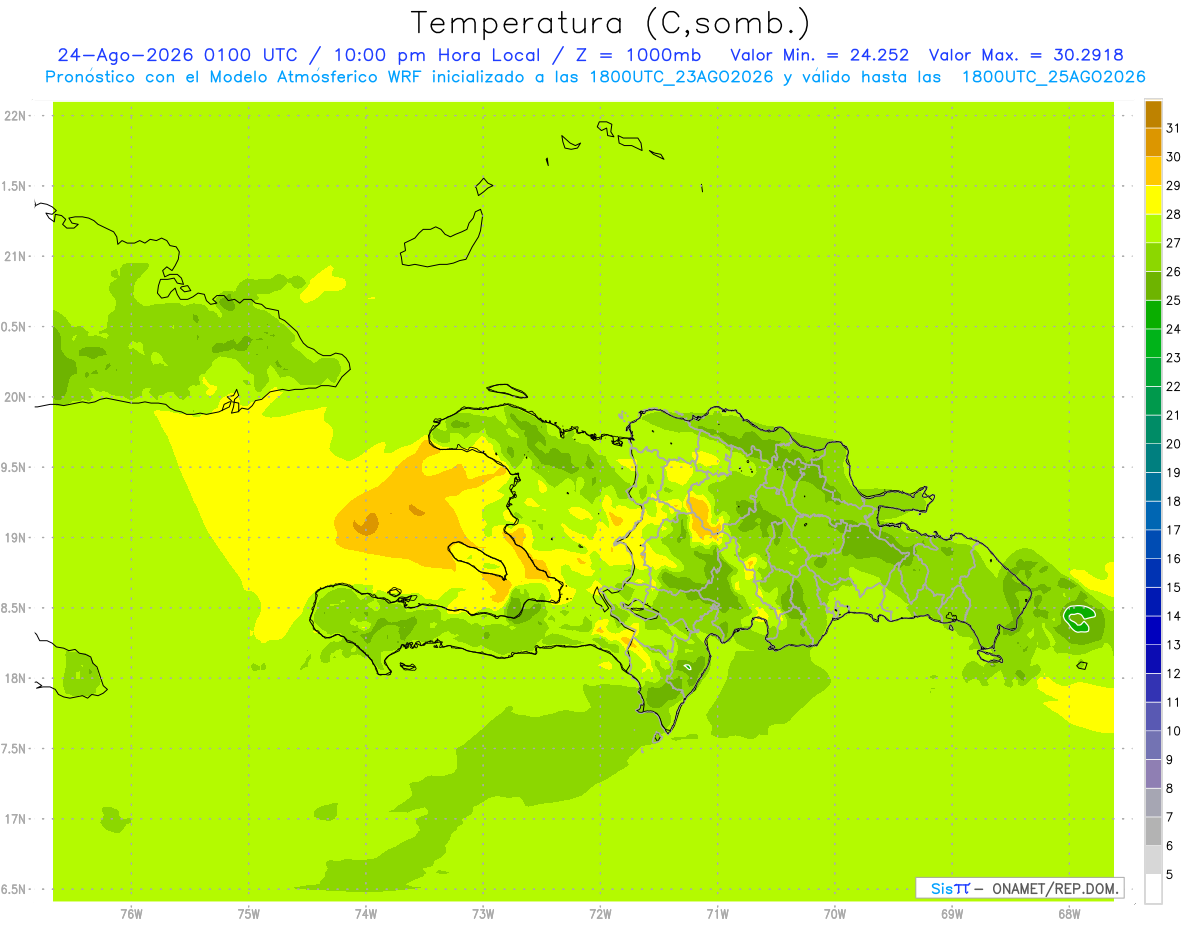
Task: Click the gold swatch between 29 and 30
Action: [1153, 171]
